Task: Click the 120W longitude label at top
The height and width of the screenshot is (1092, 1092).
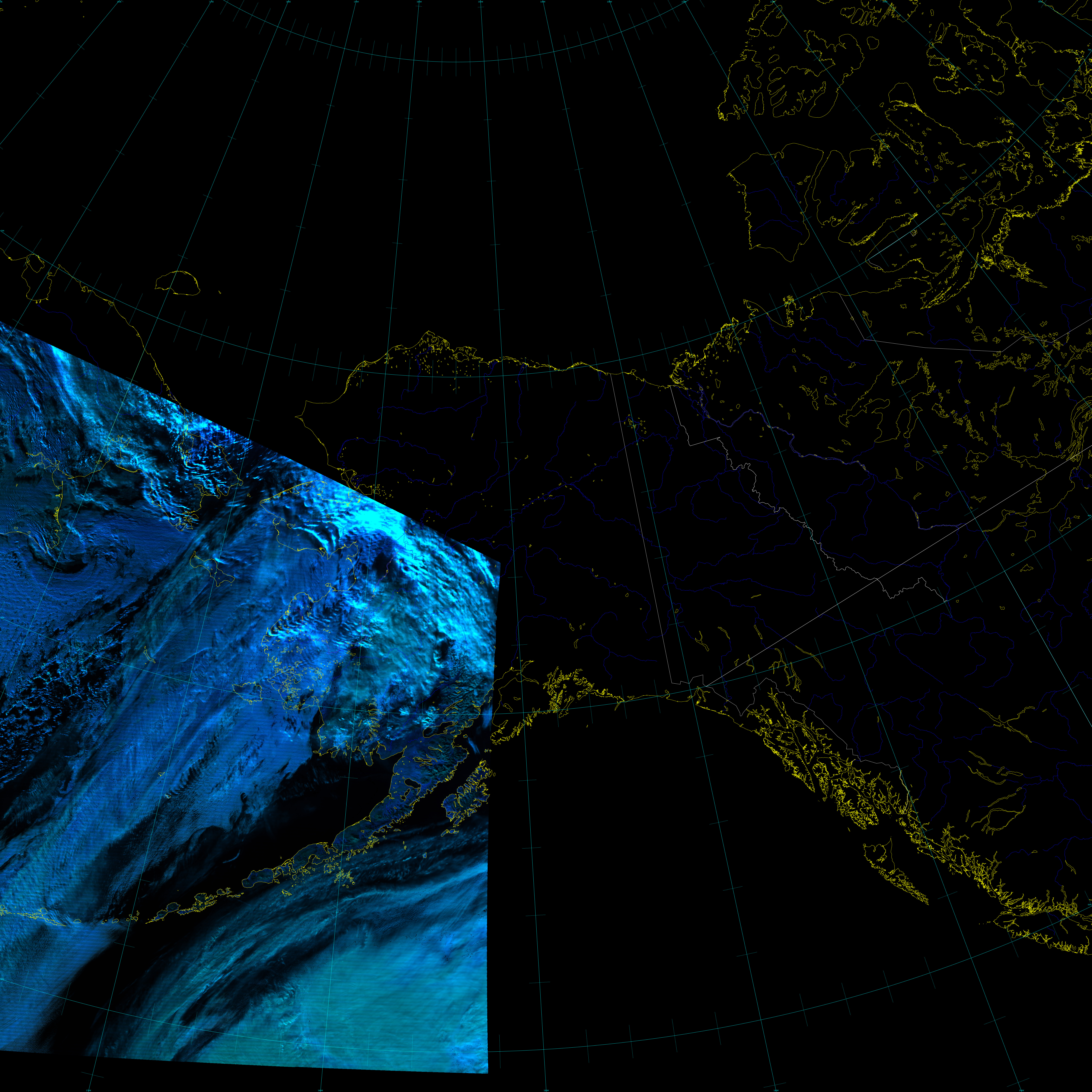Action: click(x=684, y=2)
